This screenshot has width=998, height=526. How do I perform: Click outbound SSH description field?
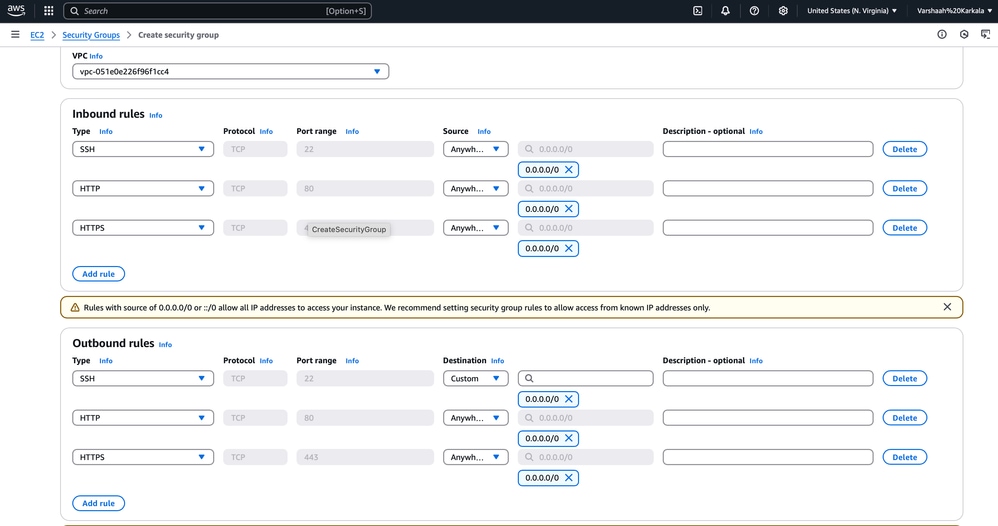point(768,378)
